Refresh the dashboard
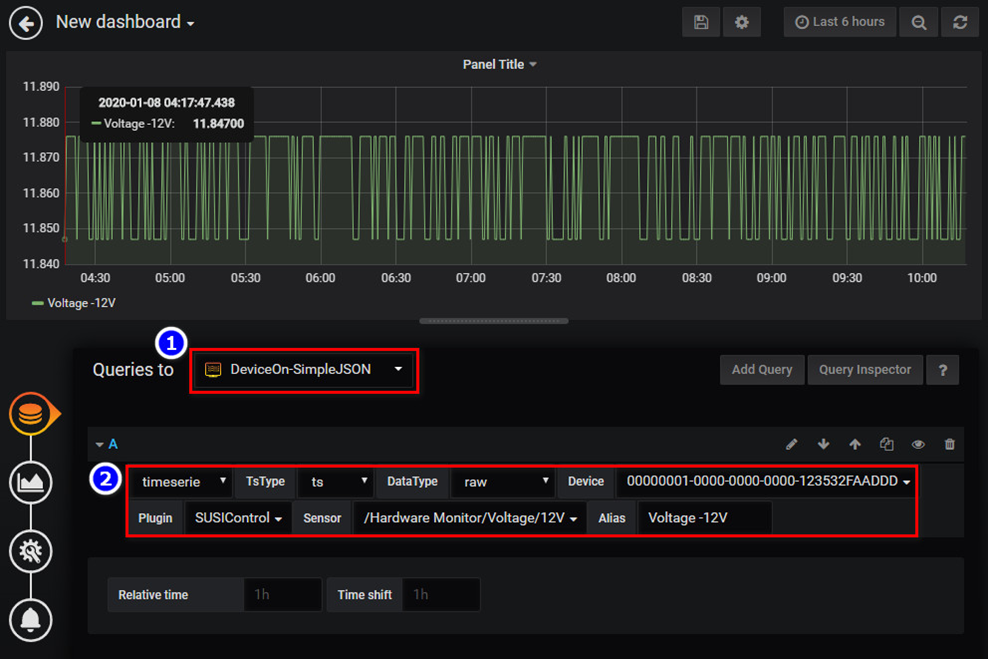The height and width of the screenshot is (659, 988). (960, 22)
